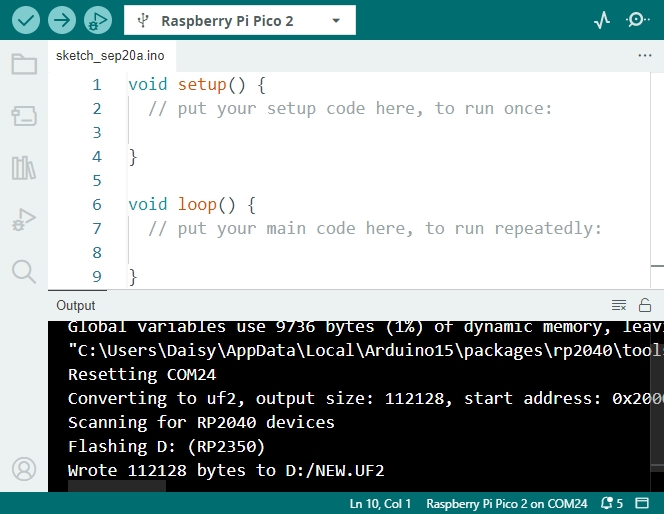Open the Debug sidebar panel
Image resolution: width=664 pixels, height=514 pixels.
click(24, 220)
